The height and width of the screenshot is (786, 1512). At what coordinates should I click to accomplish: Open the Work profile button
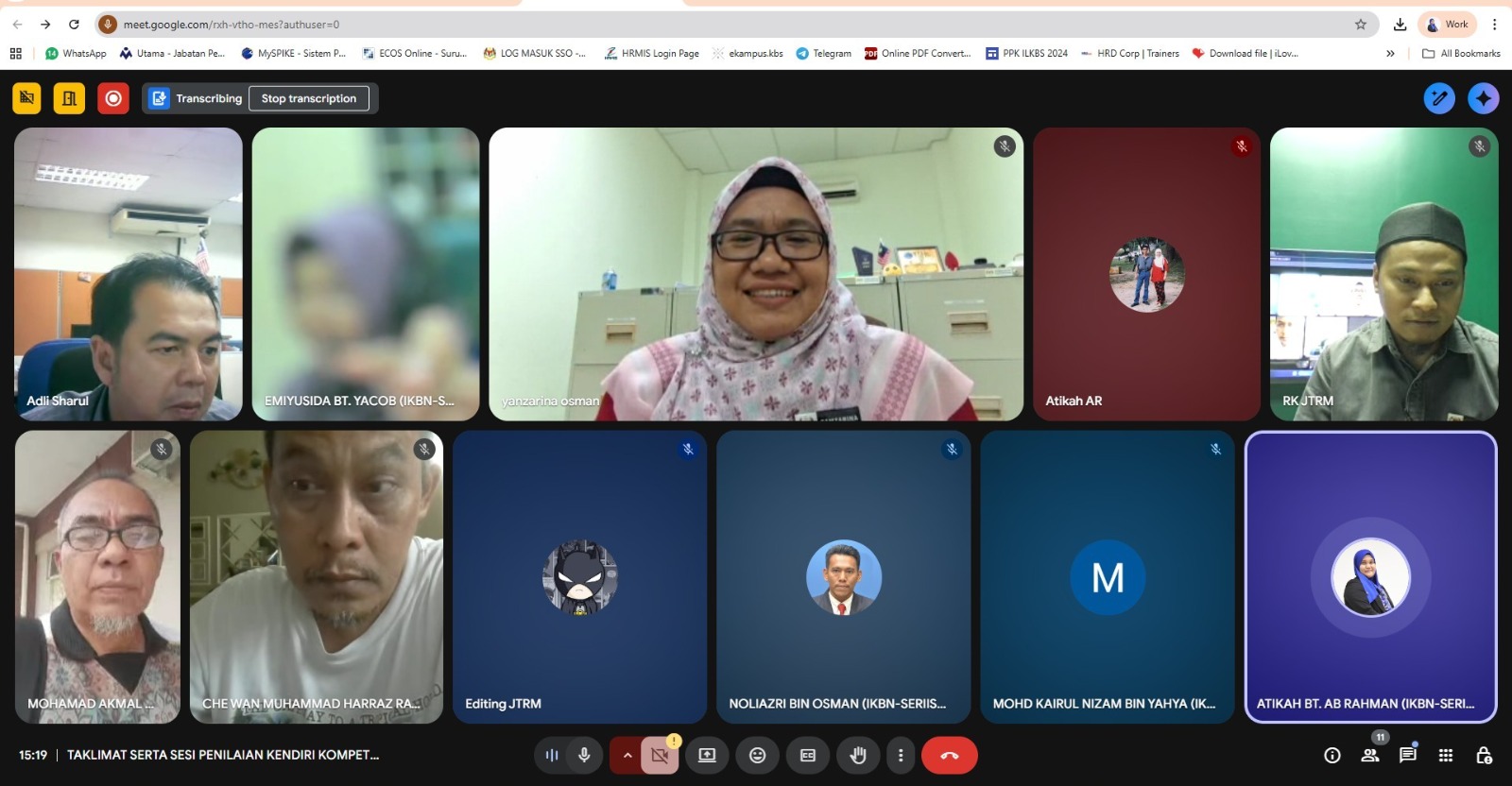pos(1447,25)
